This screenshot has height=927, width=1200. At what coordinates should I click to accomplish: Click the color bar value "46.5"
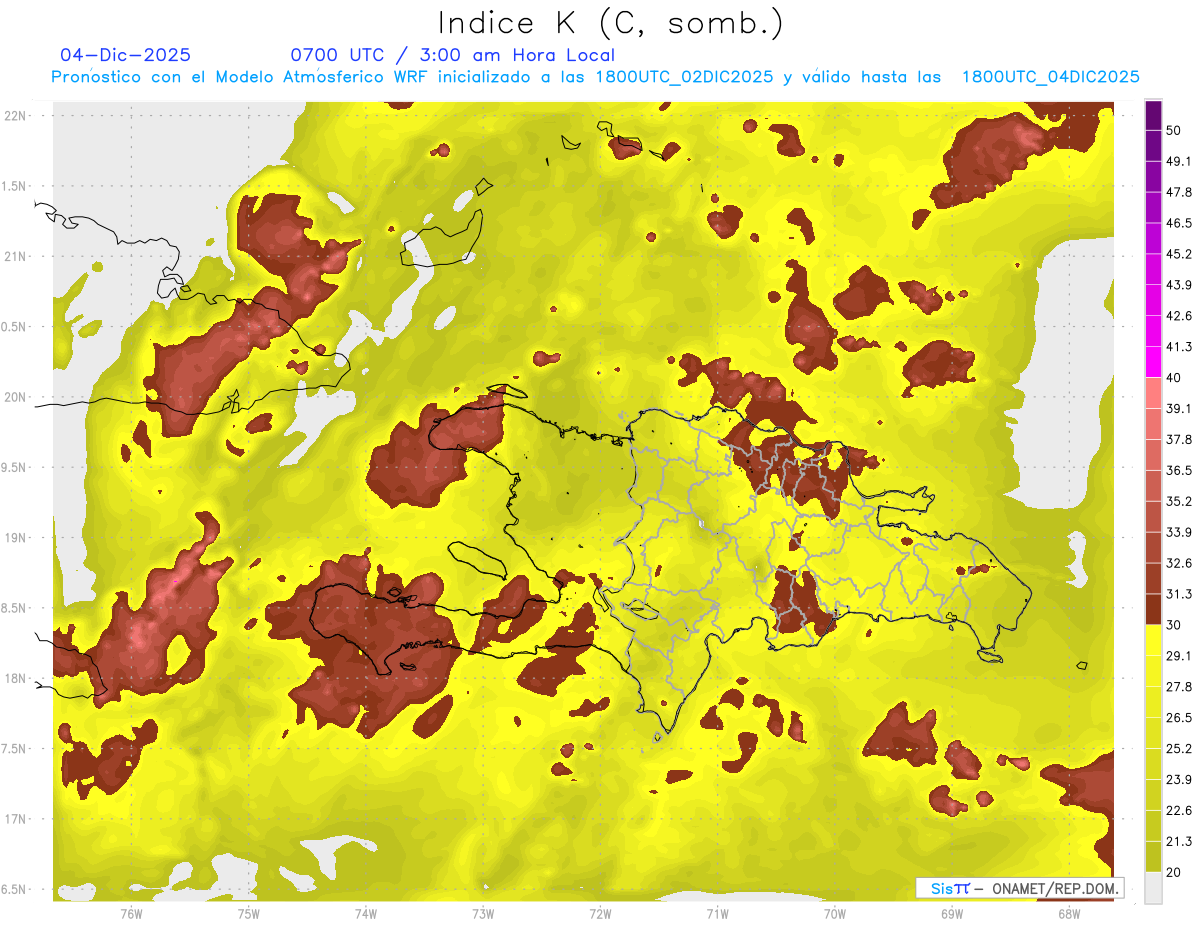tap(1179, 223)
